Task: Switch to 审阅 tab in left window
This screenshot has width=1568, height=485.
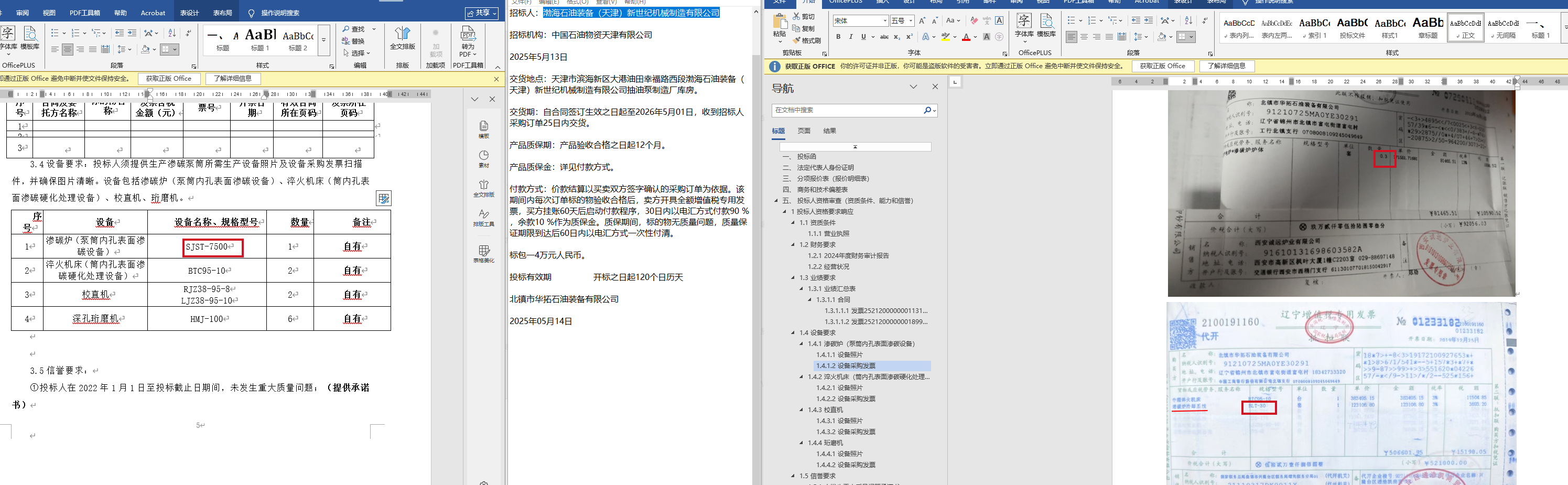Action: tap(23, 13)
